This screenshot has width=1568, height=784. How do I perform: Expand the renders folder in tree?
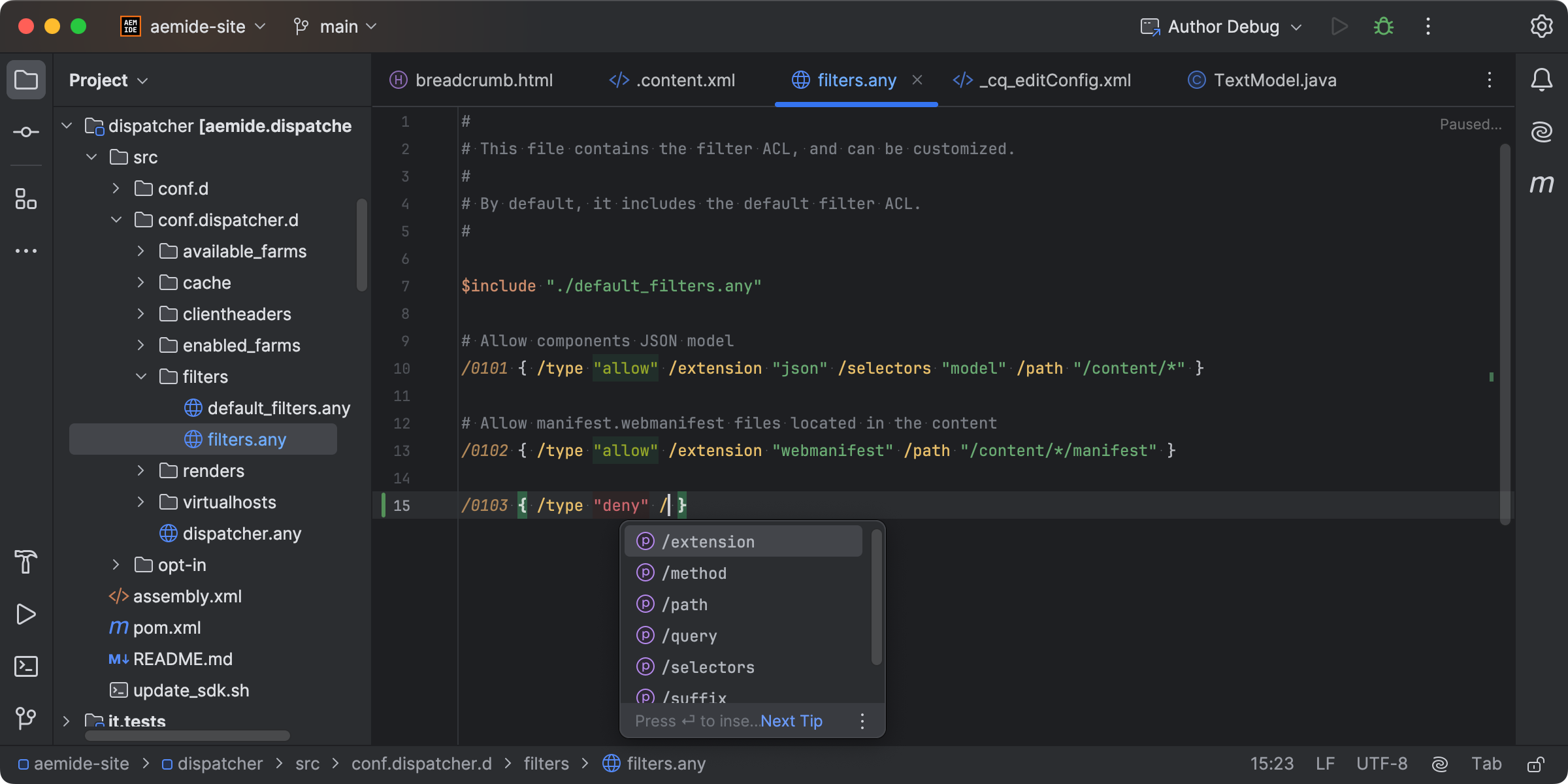coord(139,470)
